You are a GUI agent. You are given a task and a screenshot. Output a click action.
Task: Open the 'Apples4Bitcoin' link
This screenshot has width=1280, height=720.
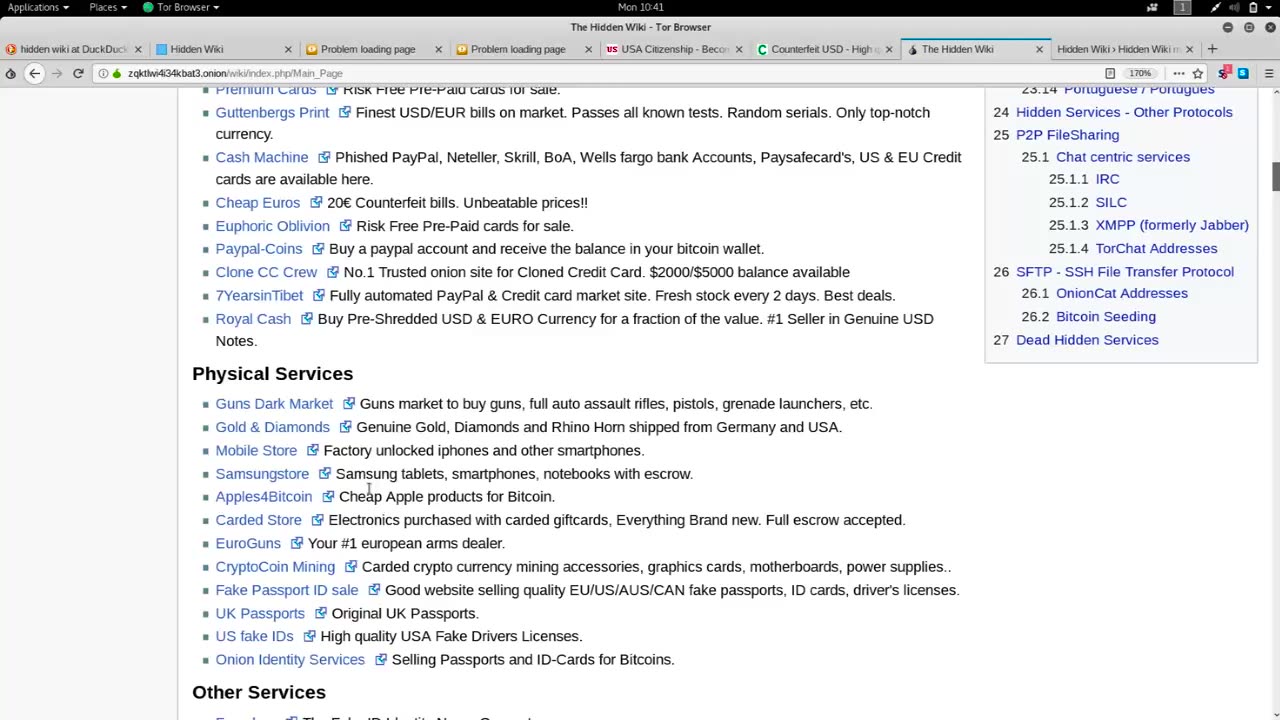click(x=264, y=497)
